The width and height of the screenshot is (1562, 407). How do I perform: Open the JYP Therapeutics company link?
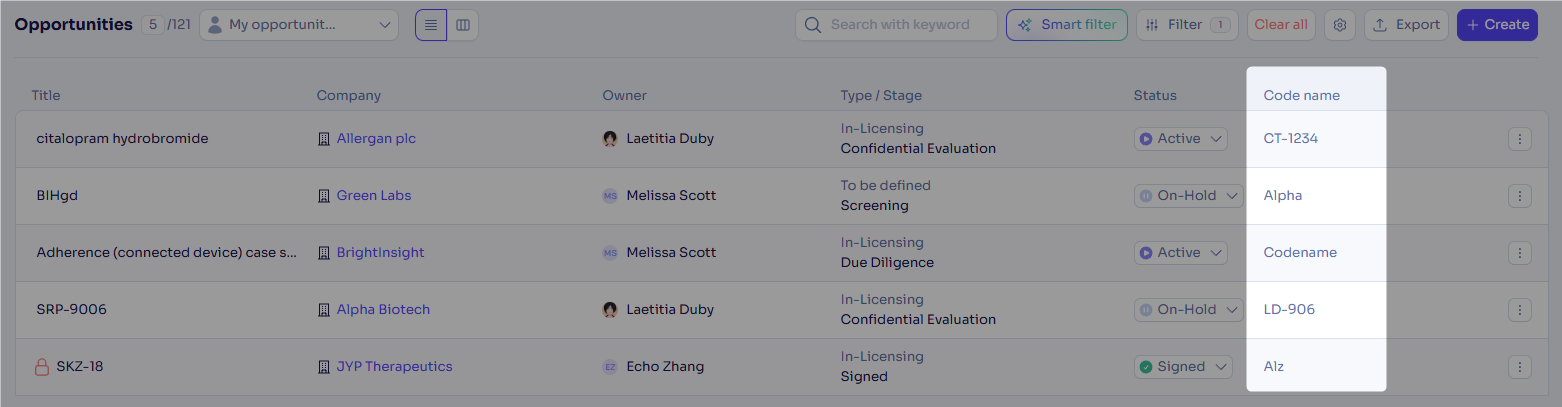click(394, 367)
